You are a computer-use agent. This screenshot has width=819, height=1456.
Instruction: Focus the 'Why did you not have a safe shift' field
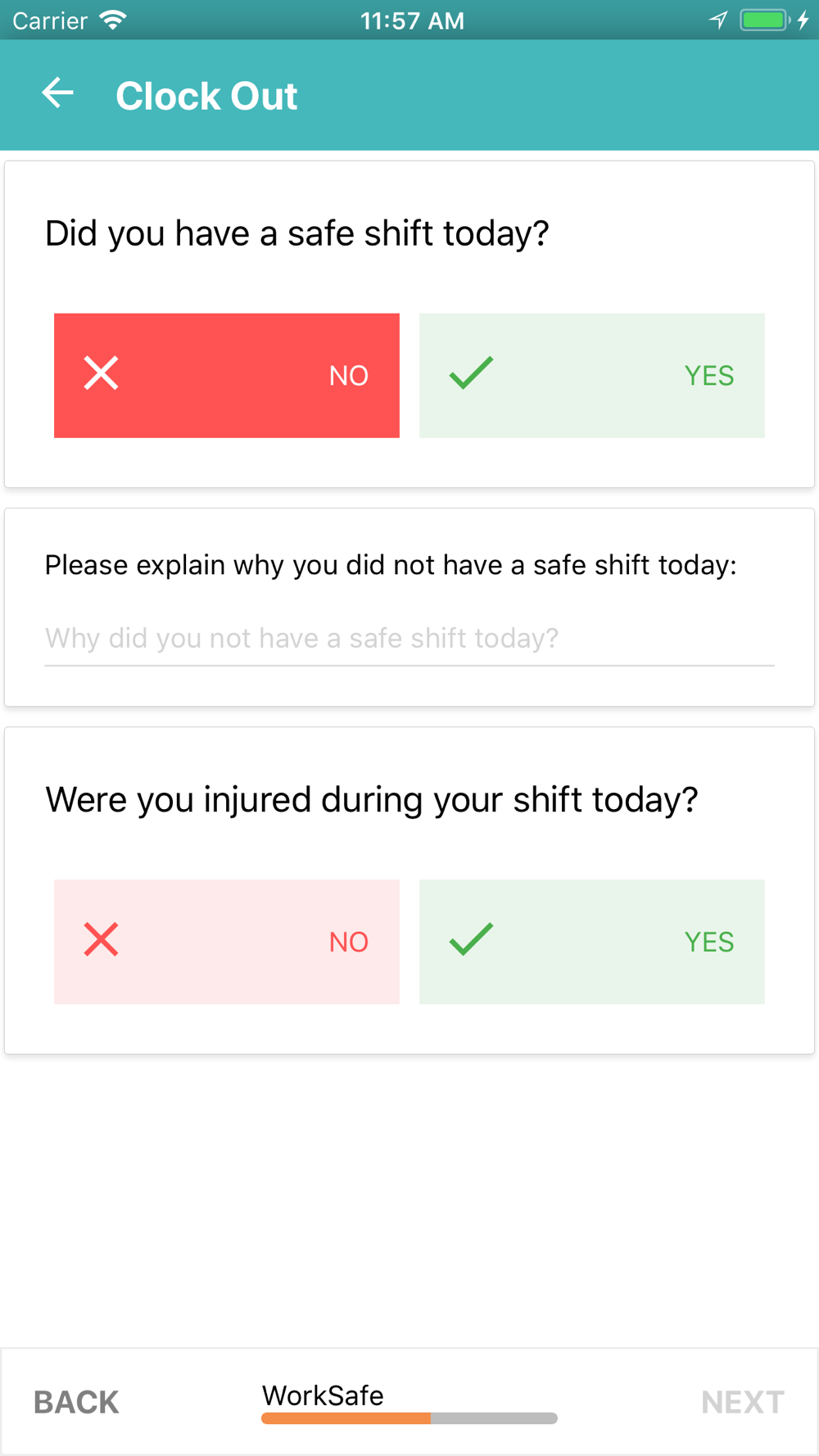tap(409, 639)
